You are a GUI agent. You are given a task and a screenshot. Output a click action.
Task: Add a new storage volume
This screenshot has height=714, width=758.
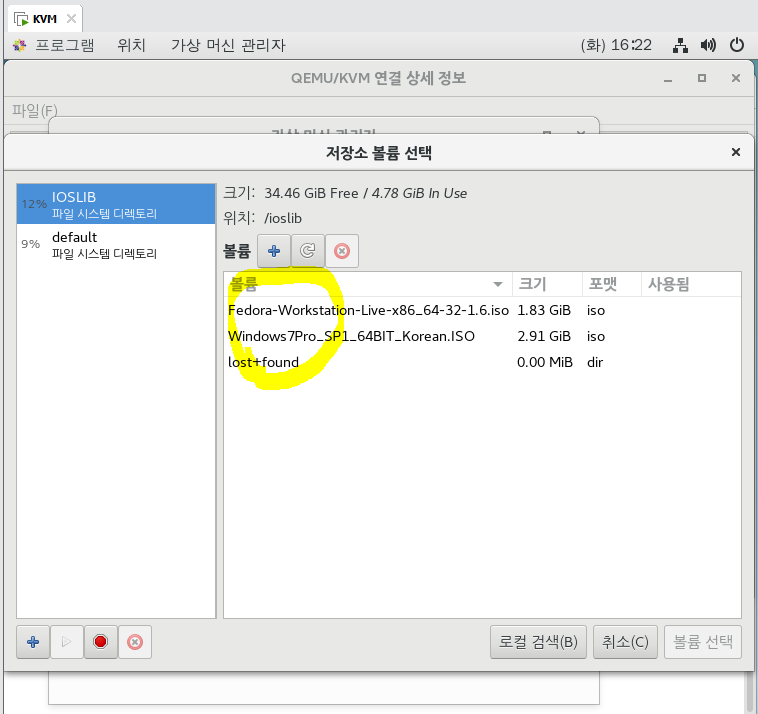274,251
